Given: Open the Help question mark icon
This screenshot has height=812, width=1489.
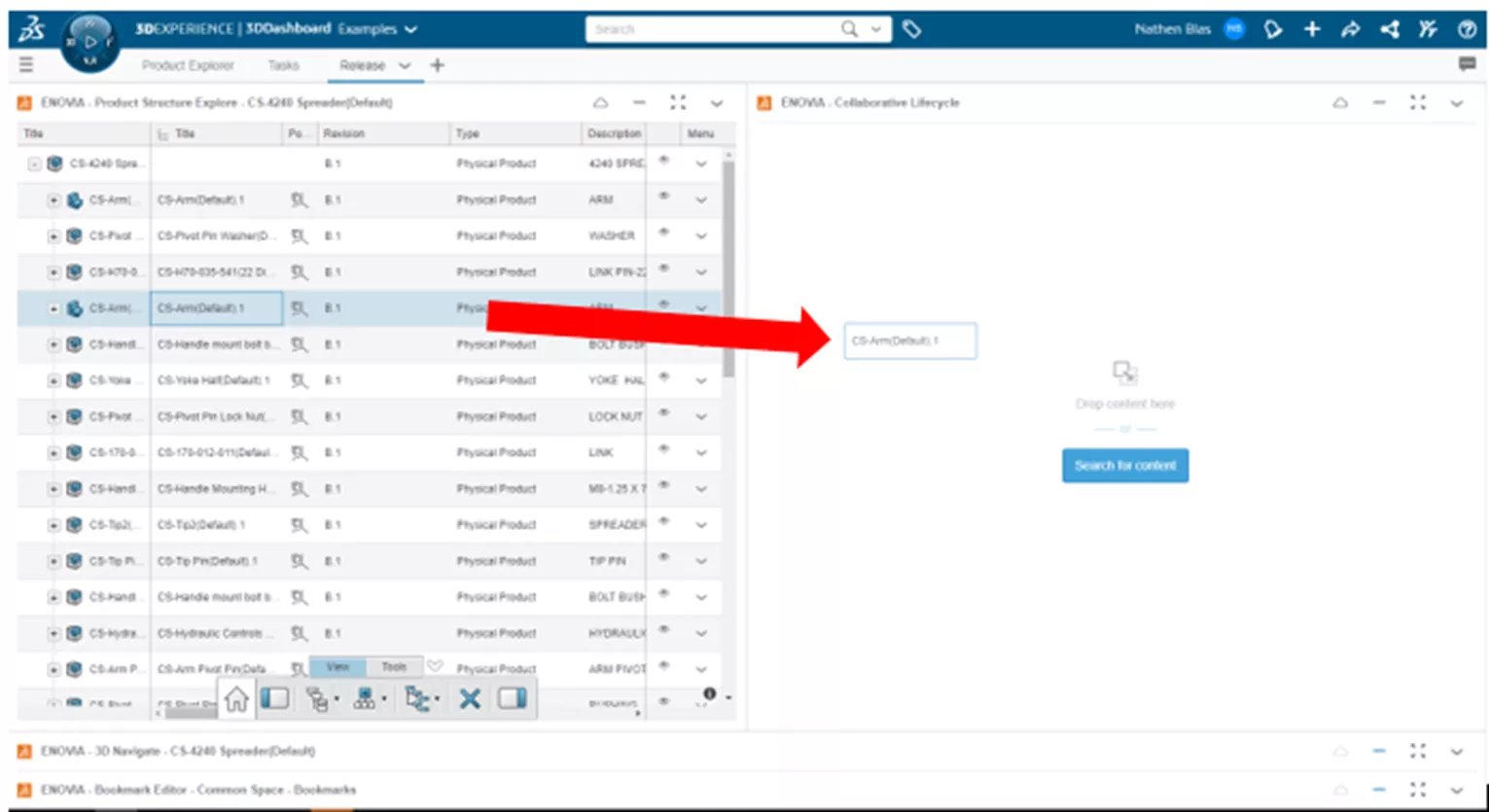Looking at the screenshot, I should pyautogui.click(x=1467, y=29).
